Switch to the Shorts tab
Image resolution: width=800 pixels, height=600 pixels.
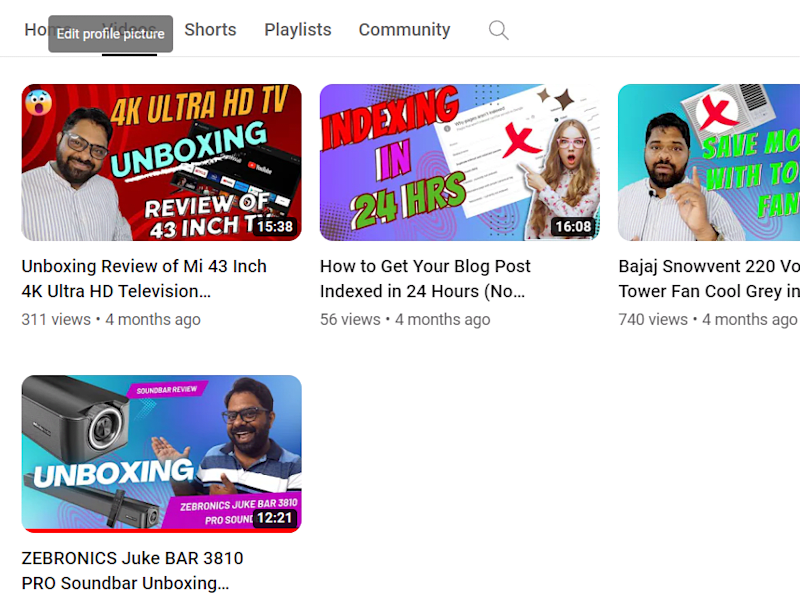point(210,30)
